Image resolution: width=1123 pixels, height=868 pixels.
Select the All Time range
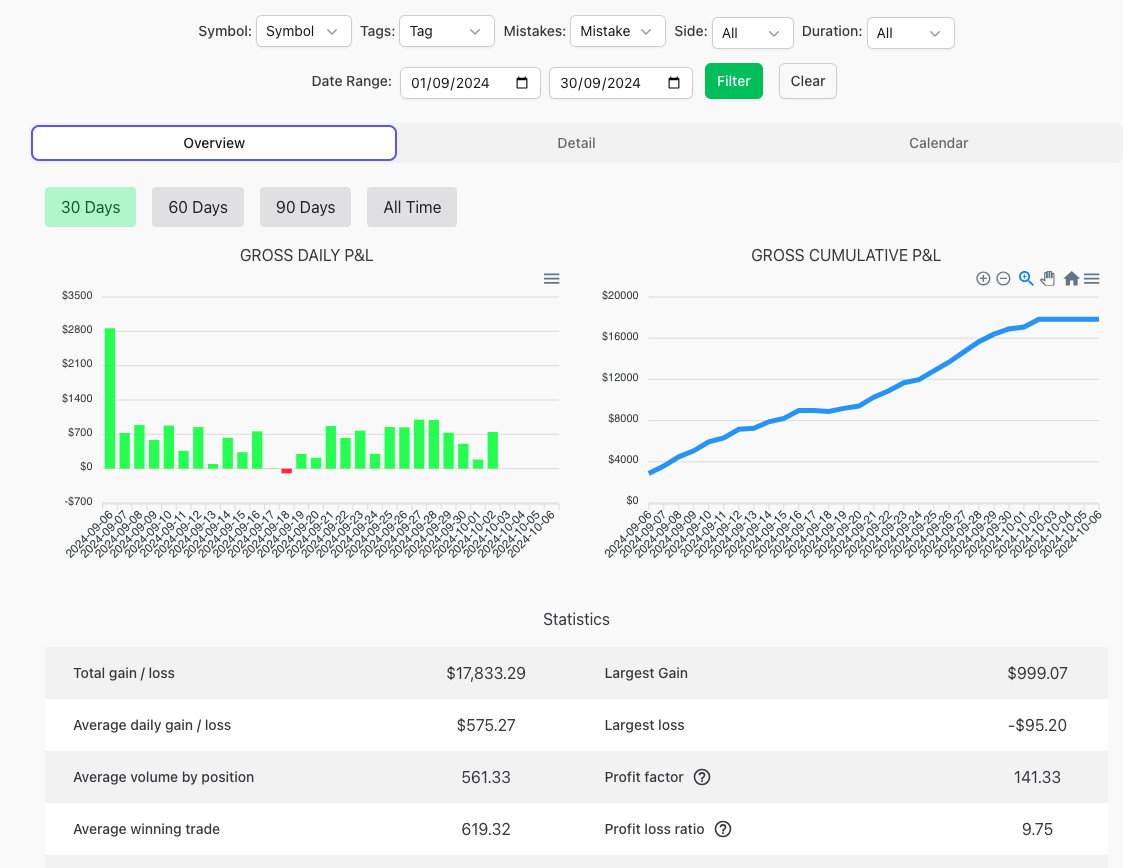point(411,207)
